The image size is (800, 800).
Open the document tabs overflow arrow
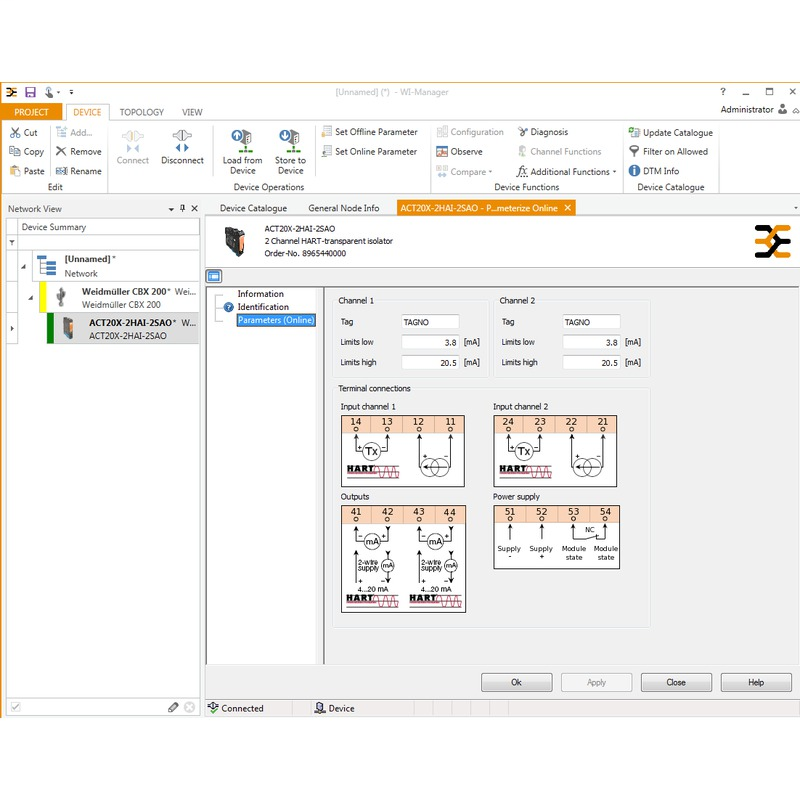[x=795, y=208]
